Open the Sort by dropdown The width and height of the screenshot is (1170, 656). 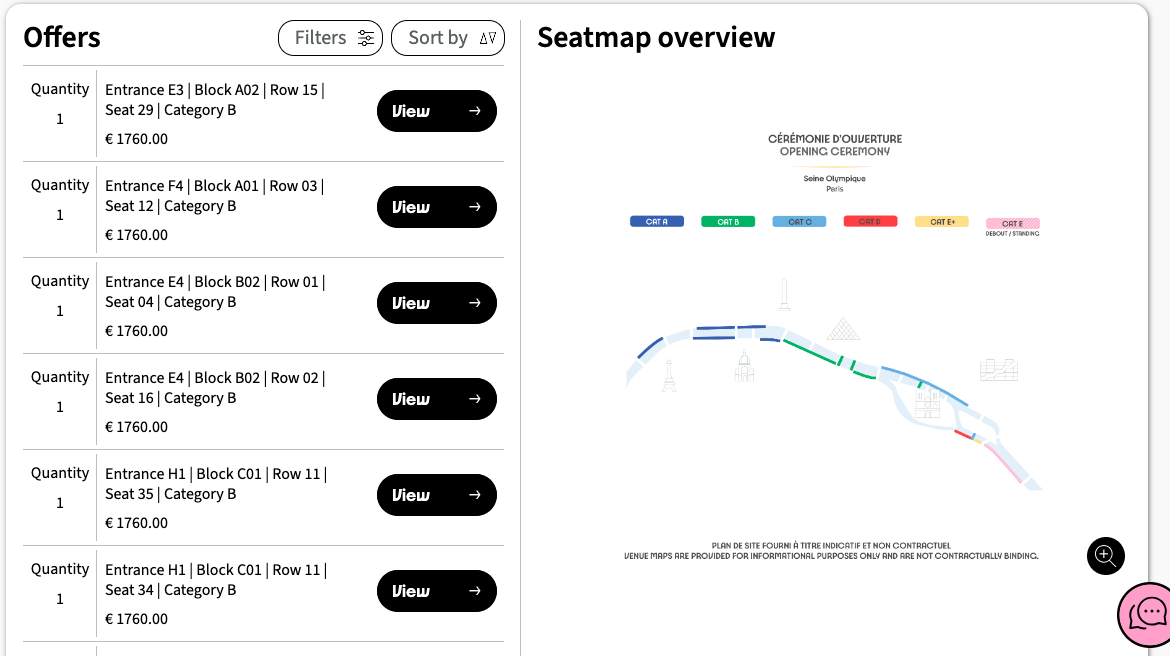[447, 38]
